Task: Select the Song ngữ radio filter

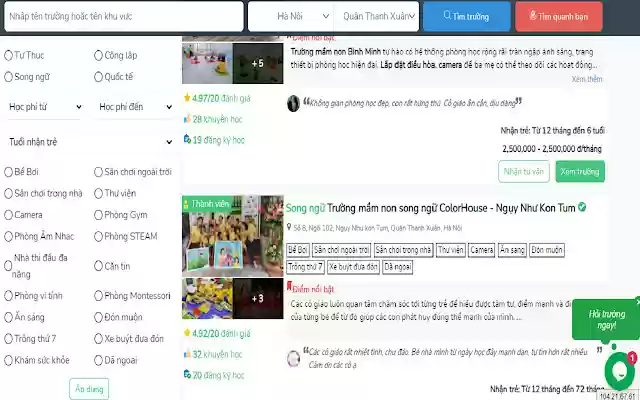Action: pos(8,77)
